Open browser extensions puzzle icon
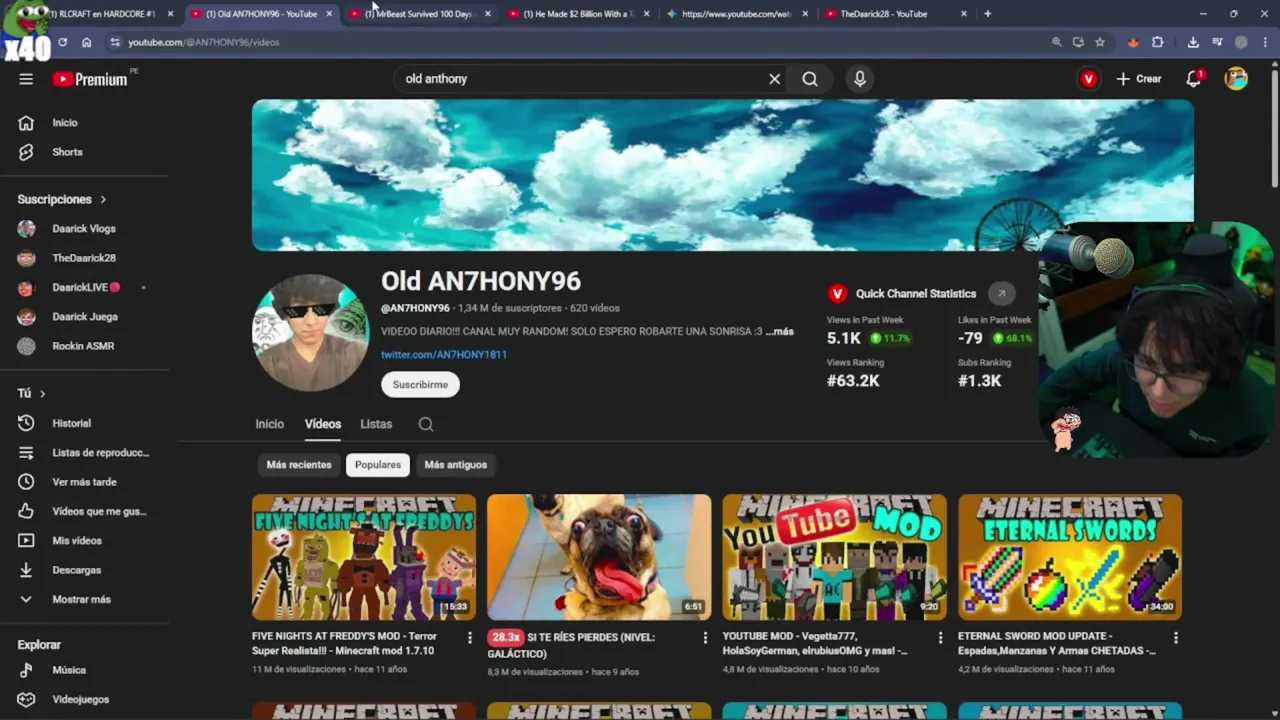Screen dimensions: 1280x720 1157,42
